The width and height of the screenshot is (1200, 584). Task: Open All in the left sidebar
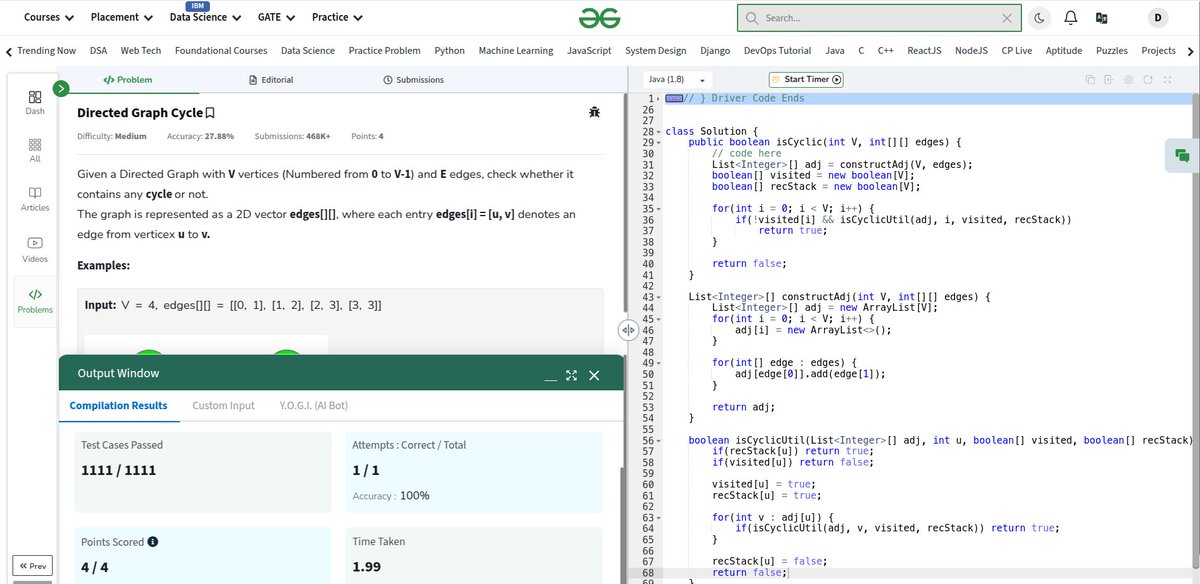34,150
